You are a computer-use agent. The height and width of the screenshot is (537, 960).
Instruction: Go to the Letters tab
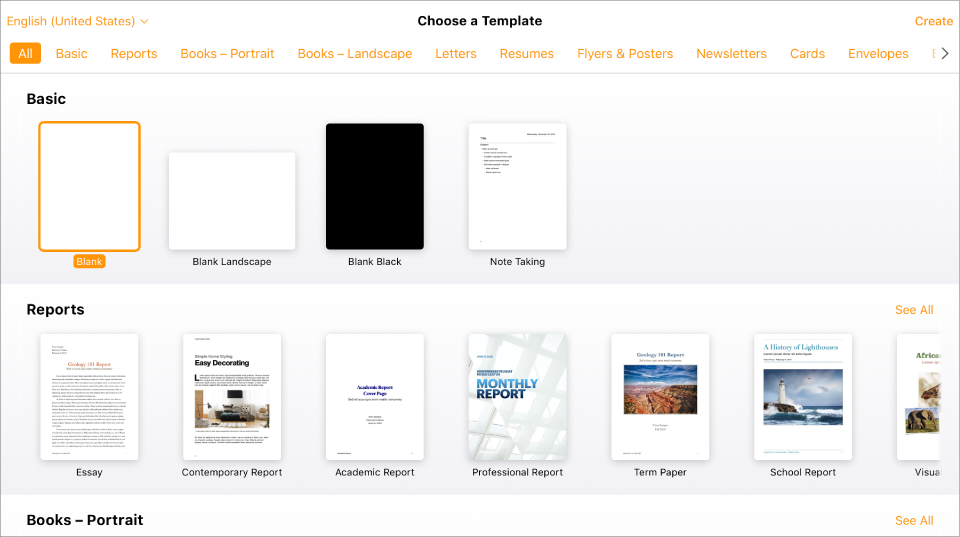tap(456, 53)
